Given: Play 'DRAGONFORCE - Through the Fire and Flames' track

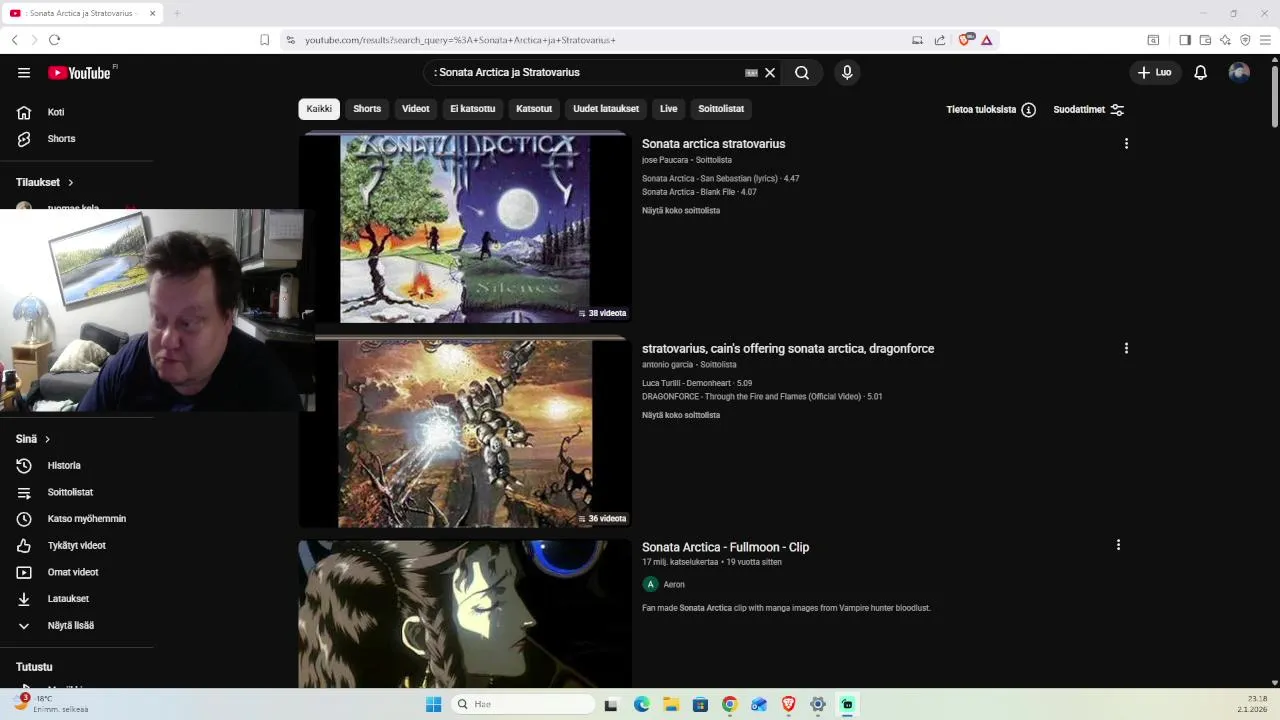Looking at the screenshot, I should [762, 397].
